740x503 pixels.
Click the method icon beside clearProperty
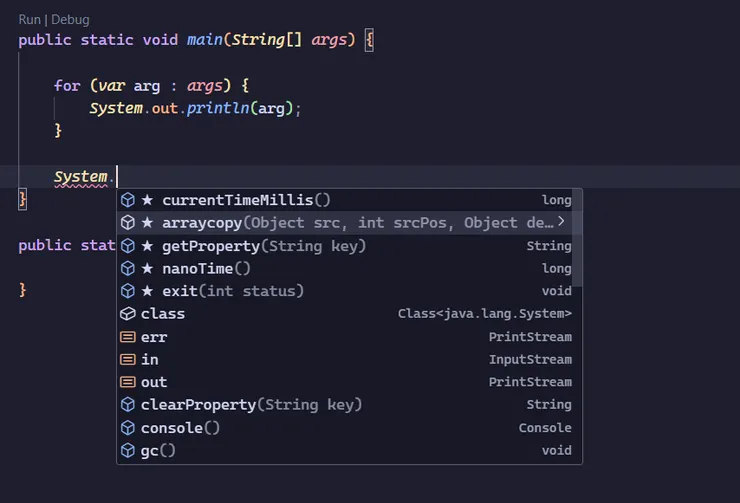click(128, 405)
